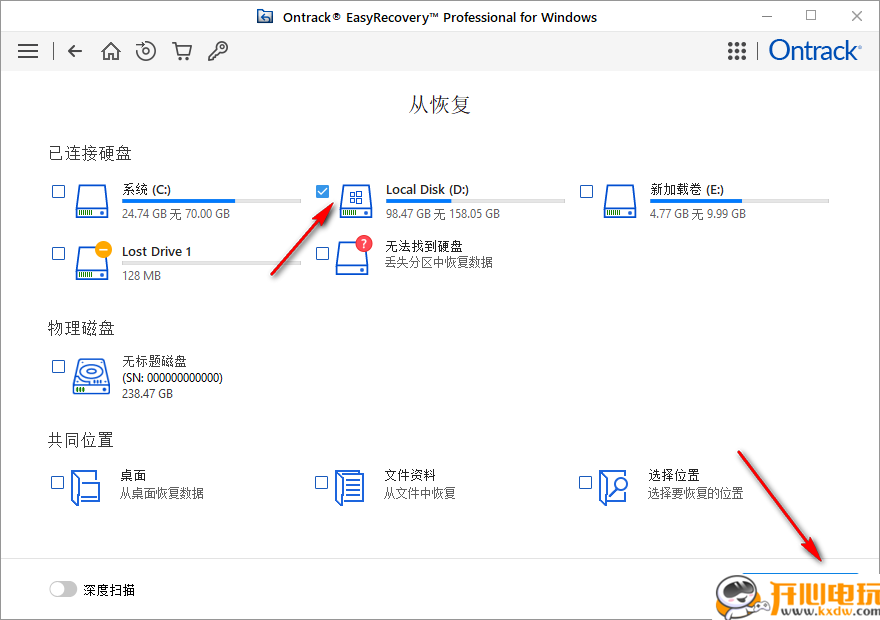Viewport: 880px width, 620px height.
Task: Click the Ontrack logo link
Action: click(814, 50)
